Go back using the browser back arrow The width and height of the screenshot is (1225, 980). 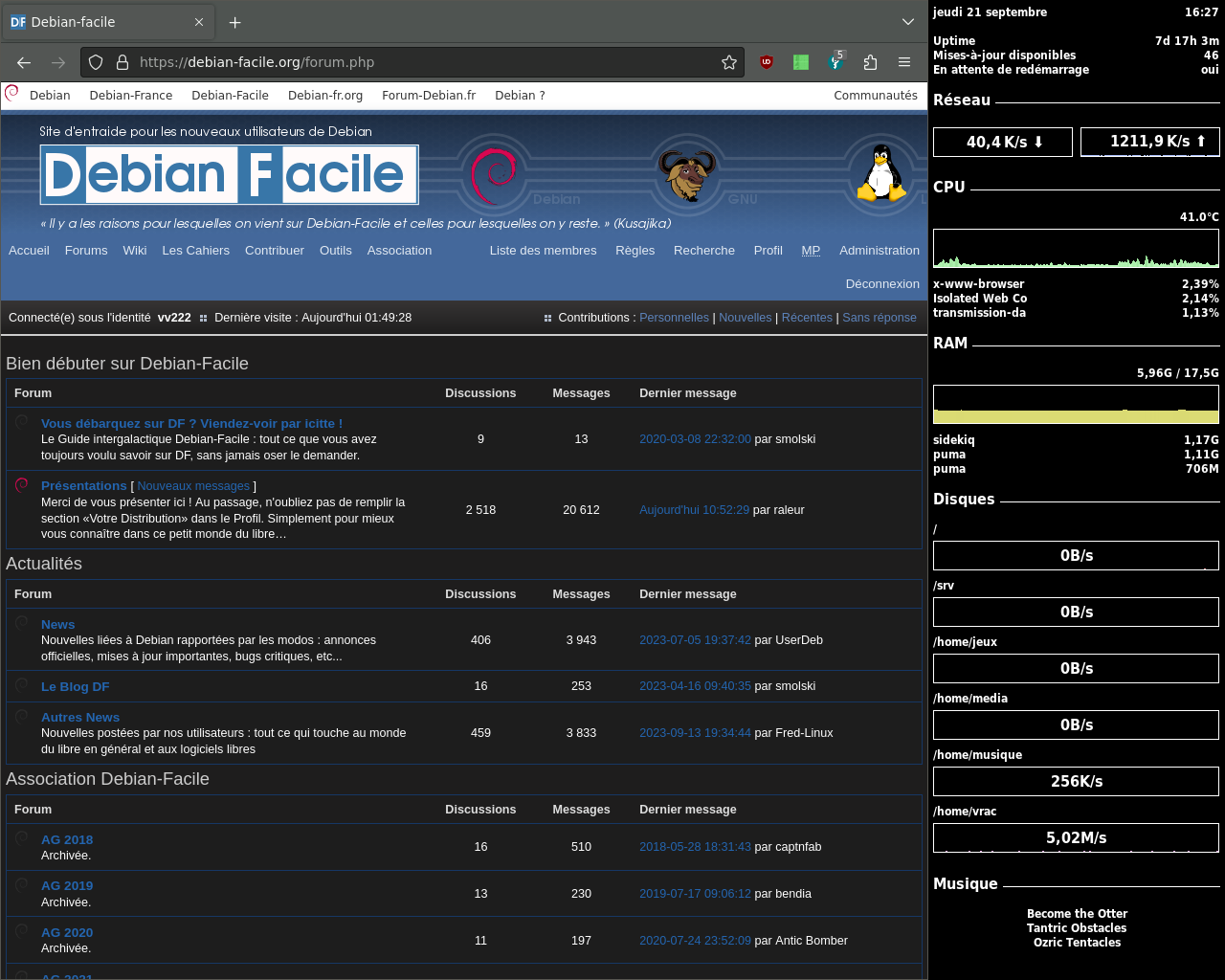[24, 62]
